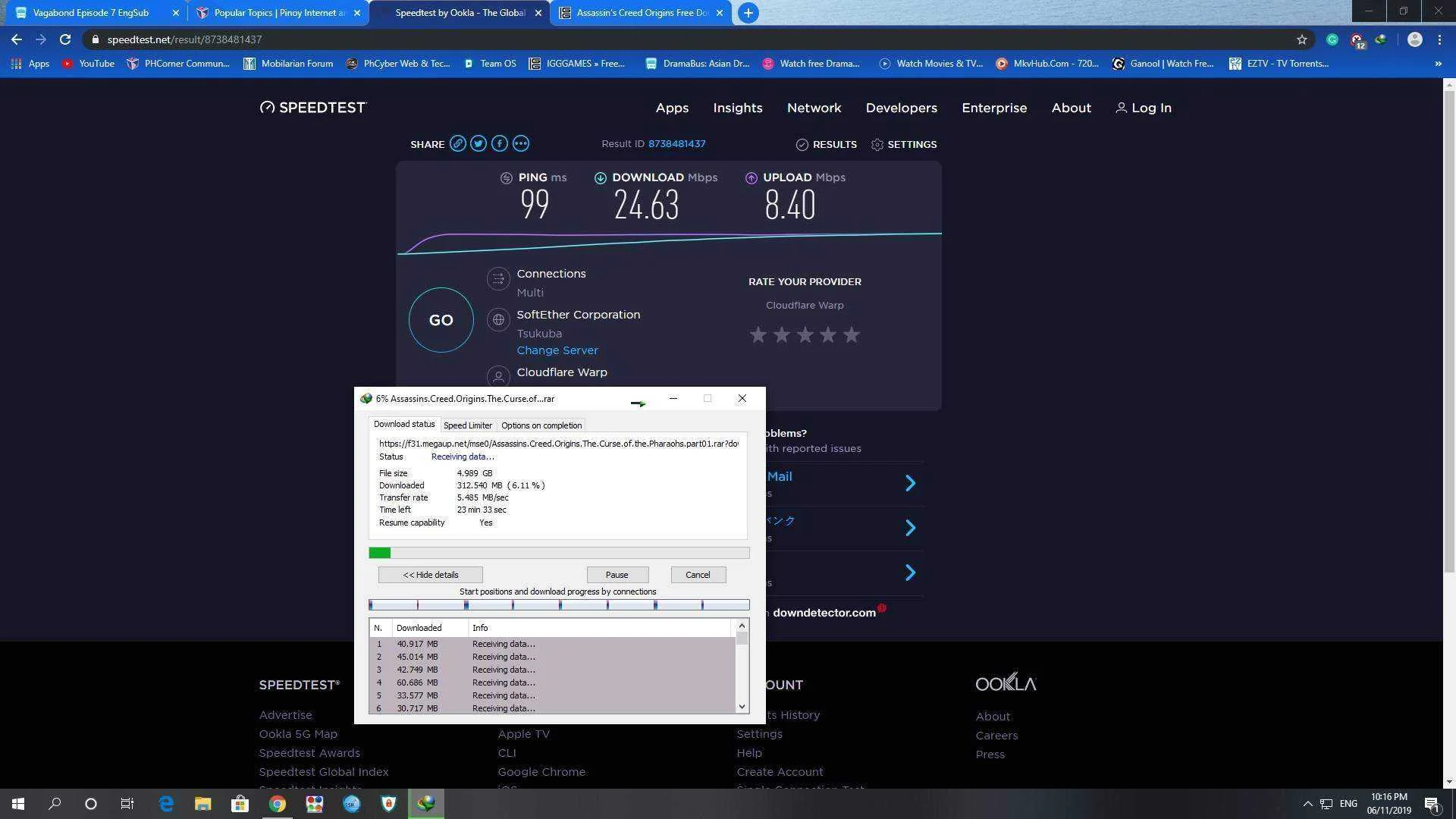Open Network in Speedtest navigation
1456x819 pixels.
click(814, 108)
